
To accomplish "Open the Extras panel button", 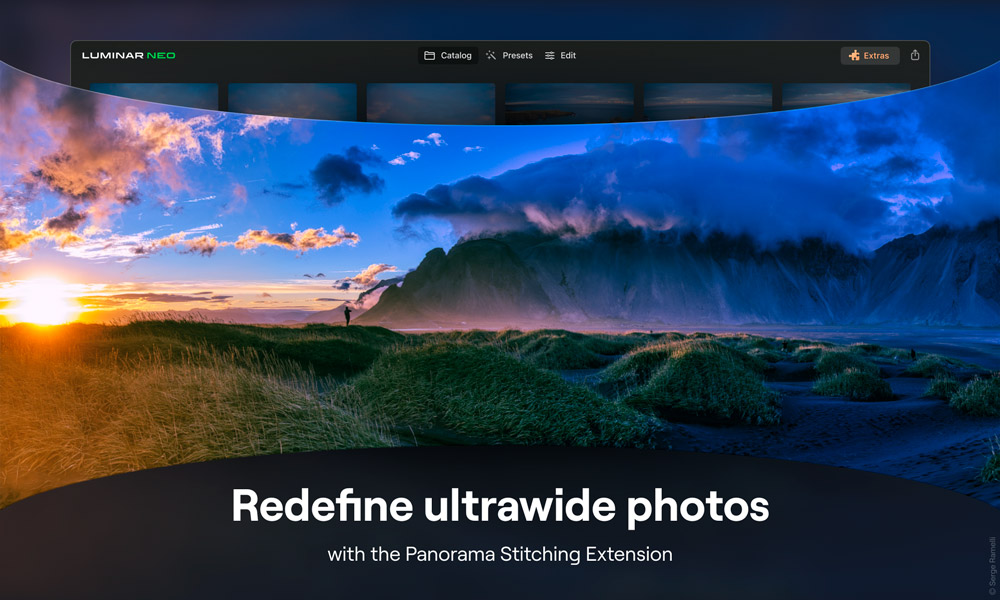I will point(869,55).
